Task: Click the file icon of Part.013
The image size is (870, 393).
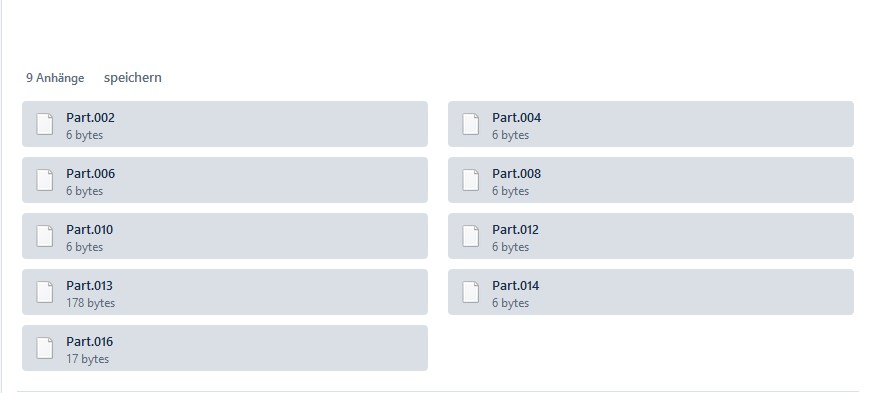Action: coord(45,292)
